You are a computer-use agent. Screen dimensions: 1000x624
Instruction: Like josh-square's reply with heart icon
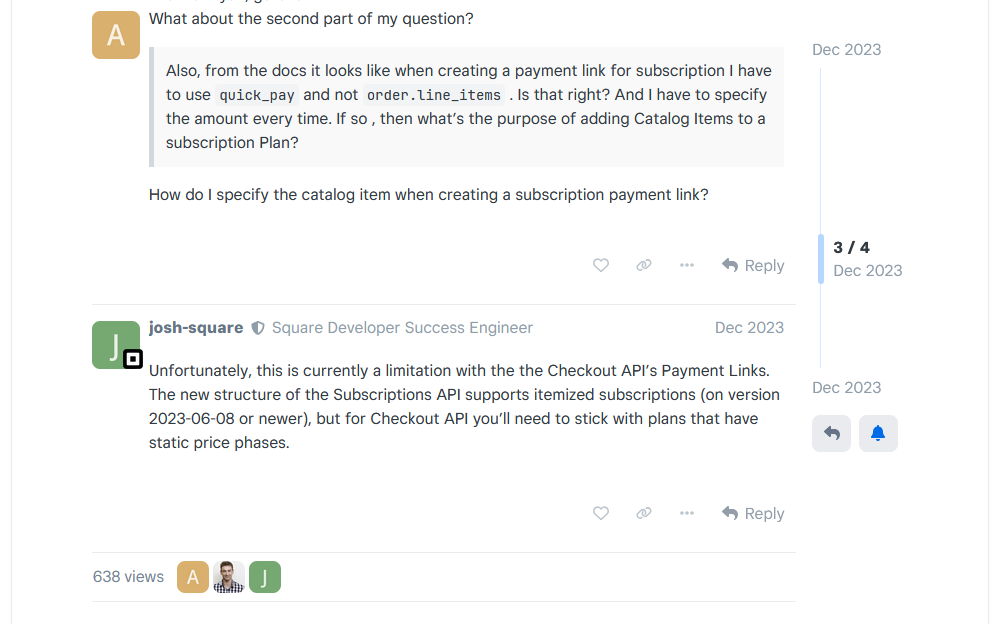pos(601,513)
